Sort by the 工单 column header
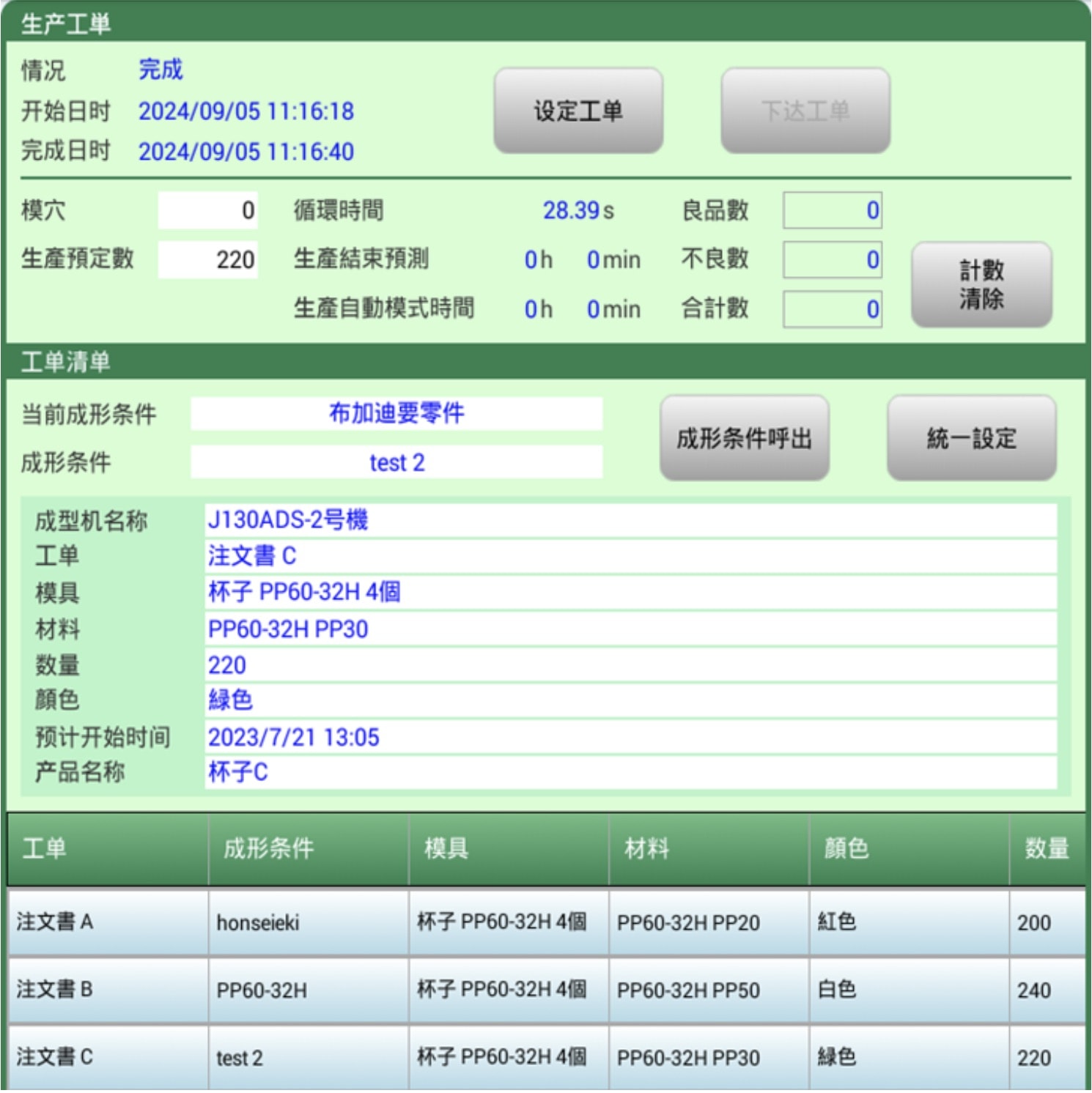This screenshot has width=1092, height=1093. [x=108, y=849]
